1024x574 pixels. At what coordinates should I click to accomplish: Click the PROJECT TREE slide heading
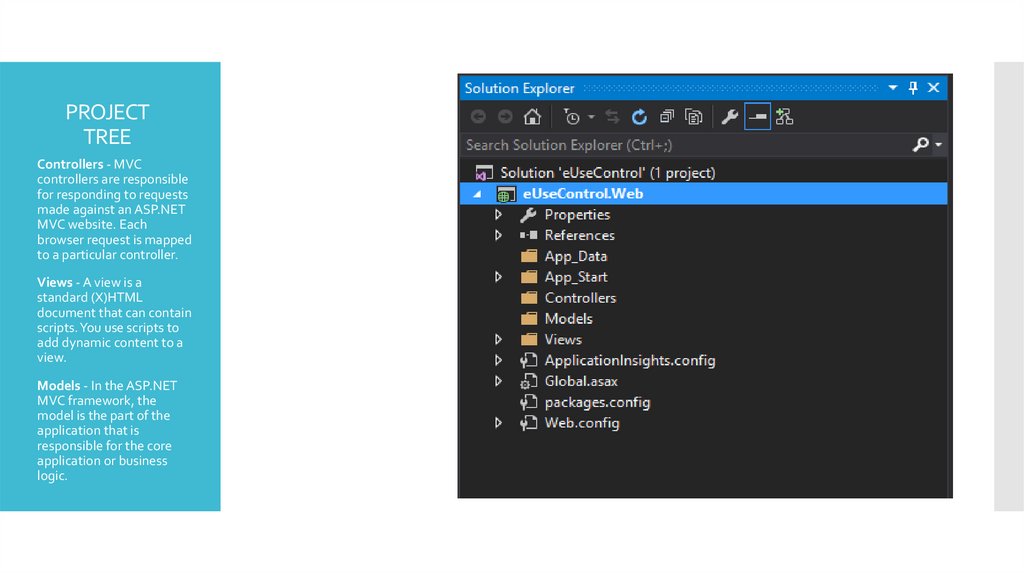click(107, 124)
